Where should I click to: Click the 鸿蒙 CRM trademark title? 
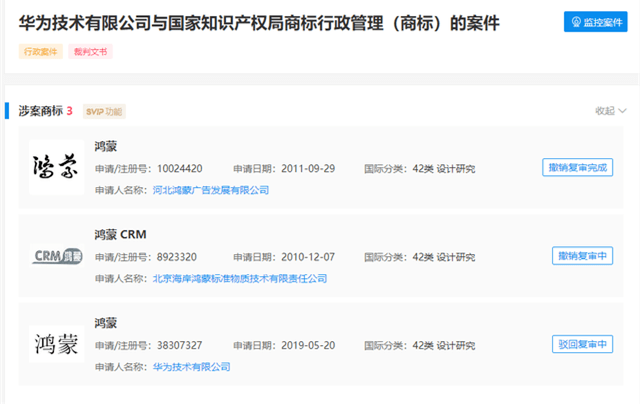[120, 235]
